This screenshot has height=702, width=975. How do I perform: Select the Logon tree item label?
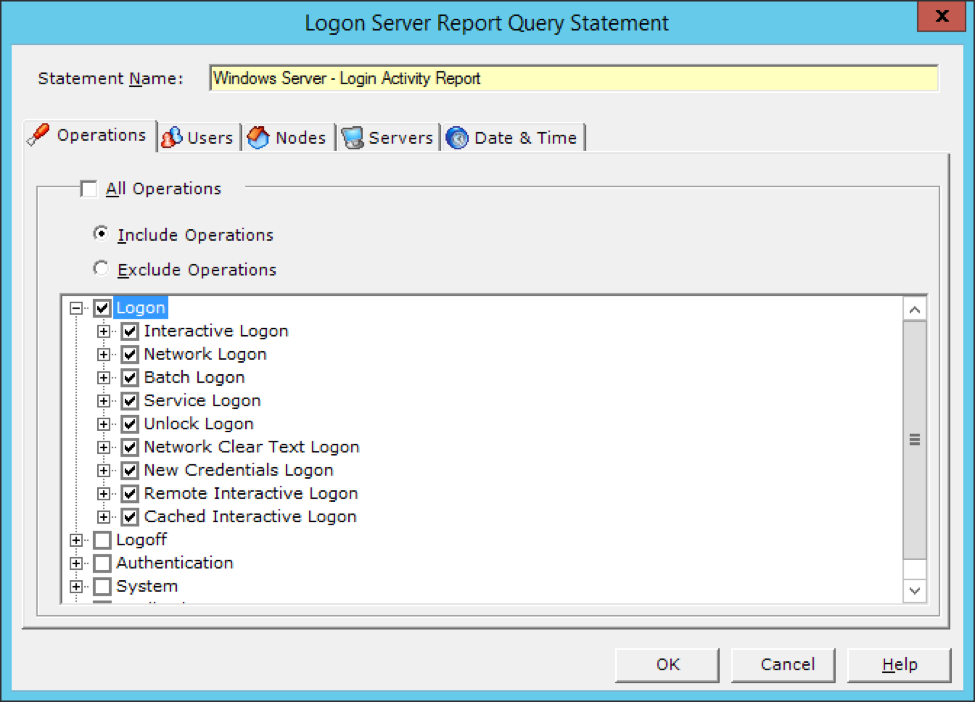pos(141,308)
